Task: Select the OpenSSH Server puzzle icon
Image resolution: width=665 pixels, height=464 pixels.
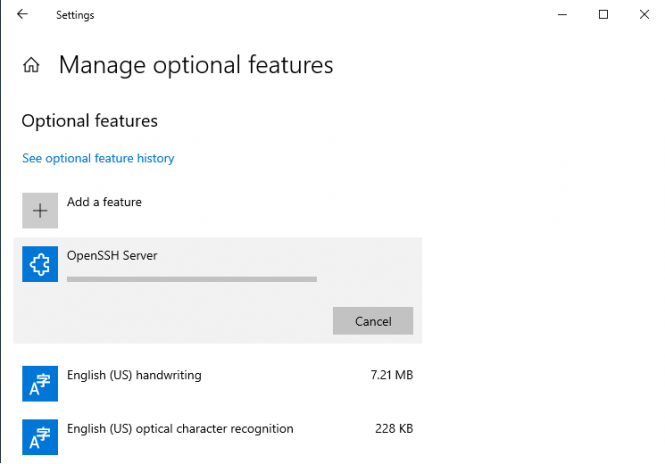Action: pyautogui.click(x=41, y=265)
